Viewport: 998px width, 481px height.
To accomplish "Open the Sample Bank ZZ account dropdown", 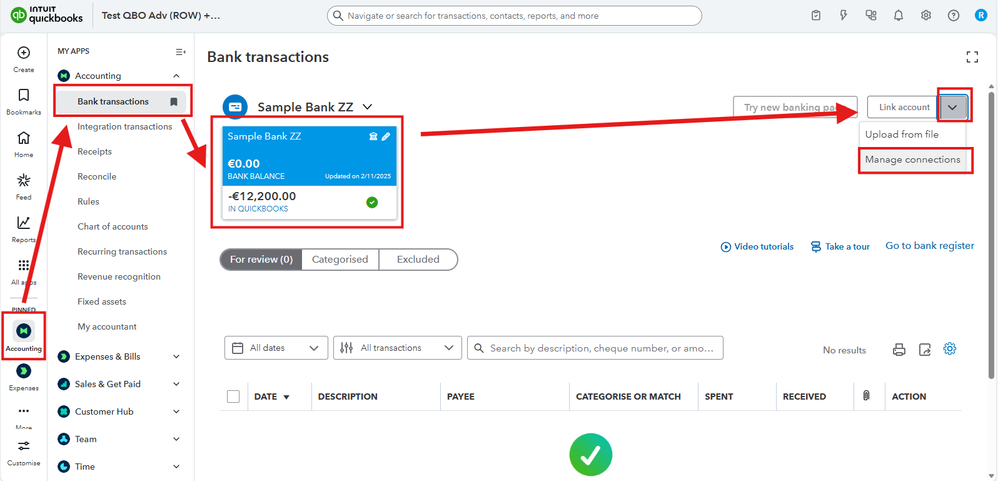I will tap(367, 107).
